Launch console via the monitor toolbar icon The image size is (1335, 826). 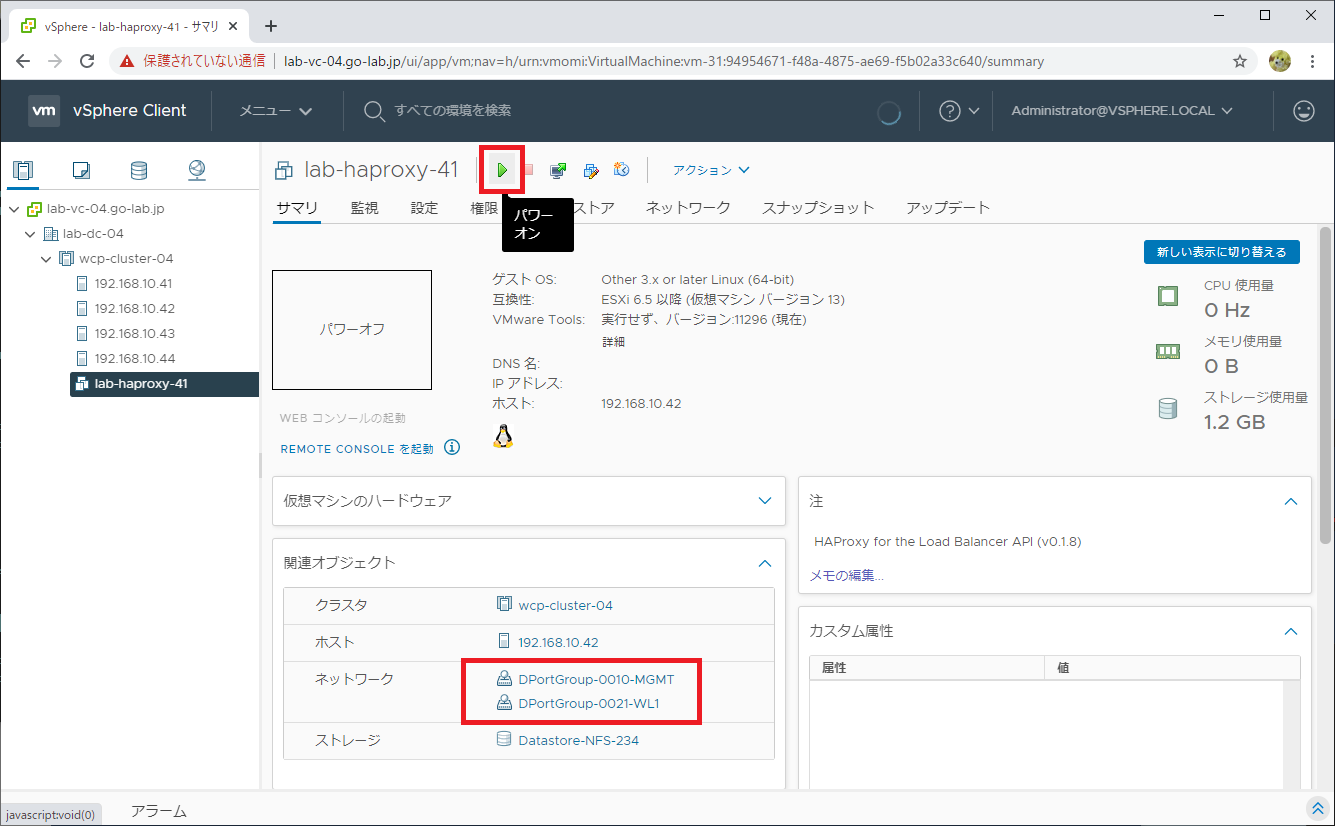(x=558, y=170)
